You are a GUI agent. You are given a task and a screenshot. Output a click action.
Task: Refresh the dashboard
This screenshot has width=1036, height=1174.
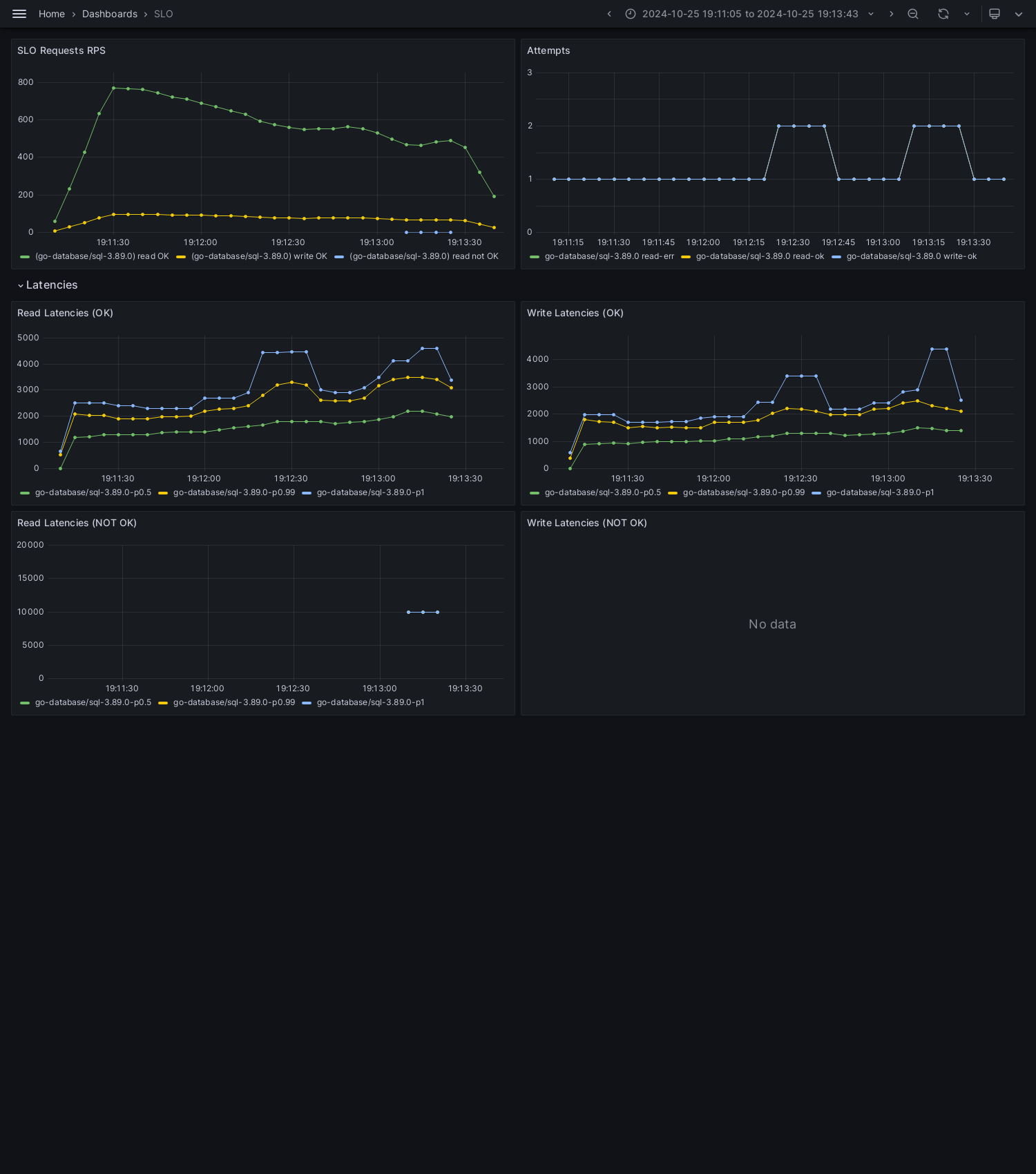(x=943, y=14)
